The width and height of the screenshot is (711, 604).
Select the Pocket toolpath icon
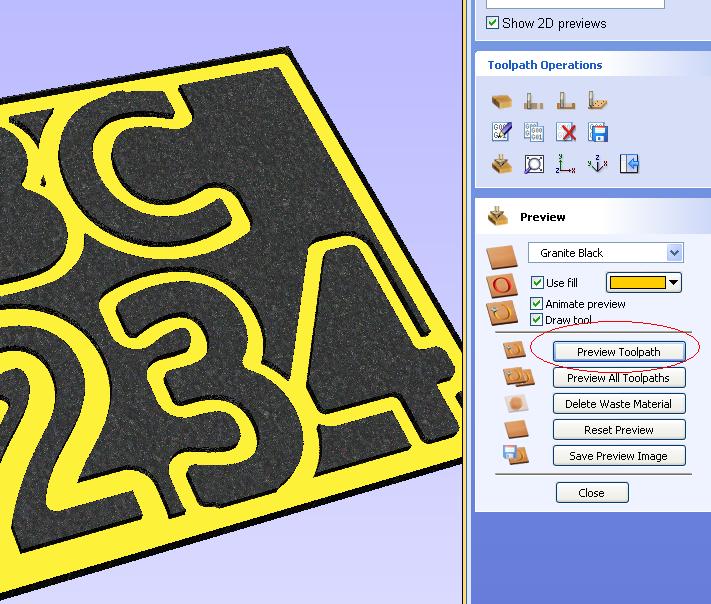click(566, 101)
